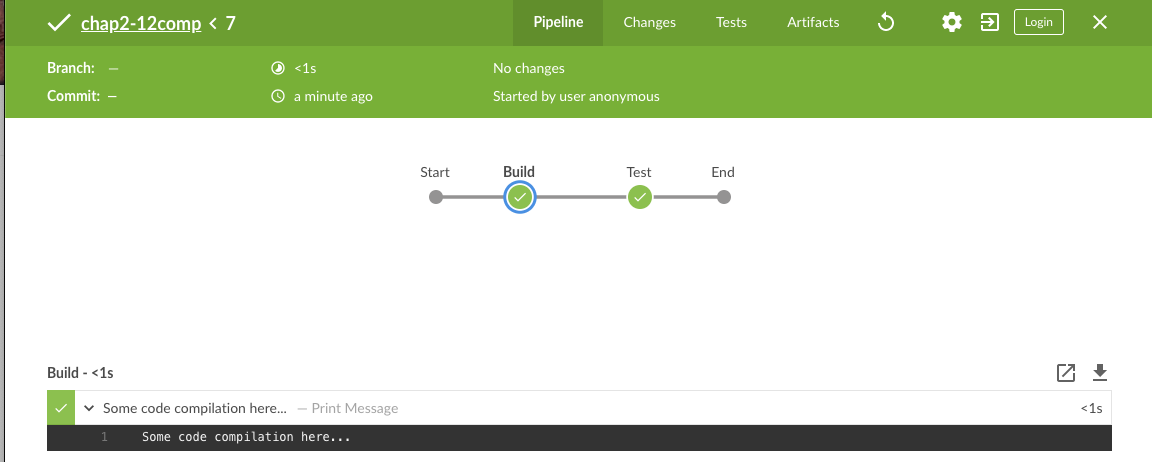Click the green step success checkmark
This screenshot has width=1152, height=462.
point(61,408)
